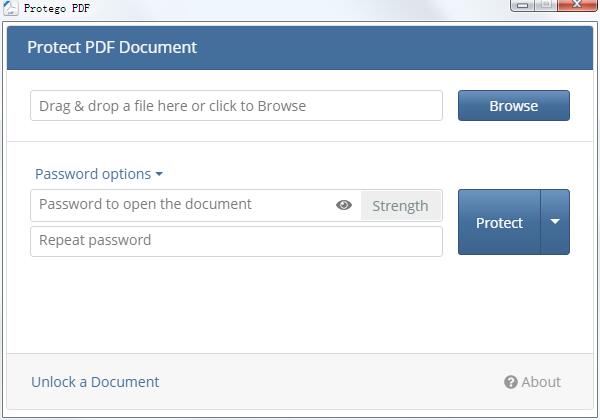This screenshot has width=600, height=420.
Task: Click the Protect button
Action: tap(499, 222)
